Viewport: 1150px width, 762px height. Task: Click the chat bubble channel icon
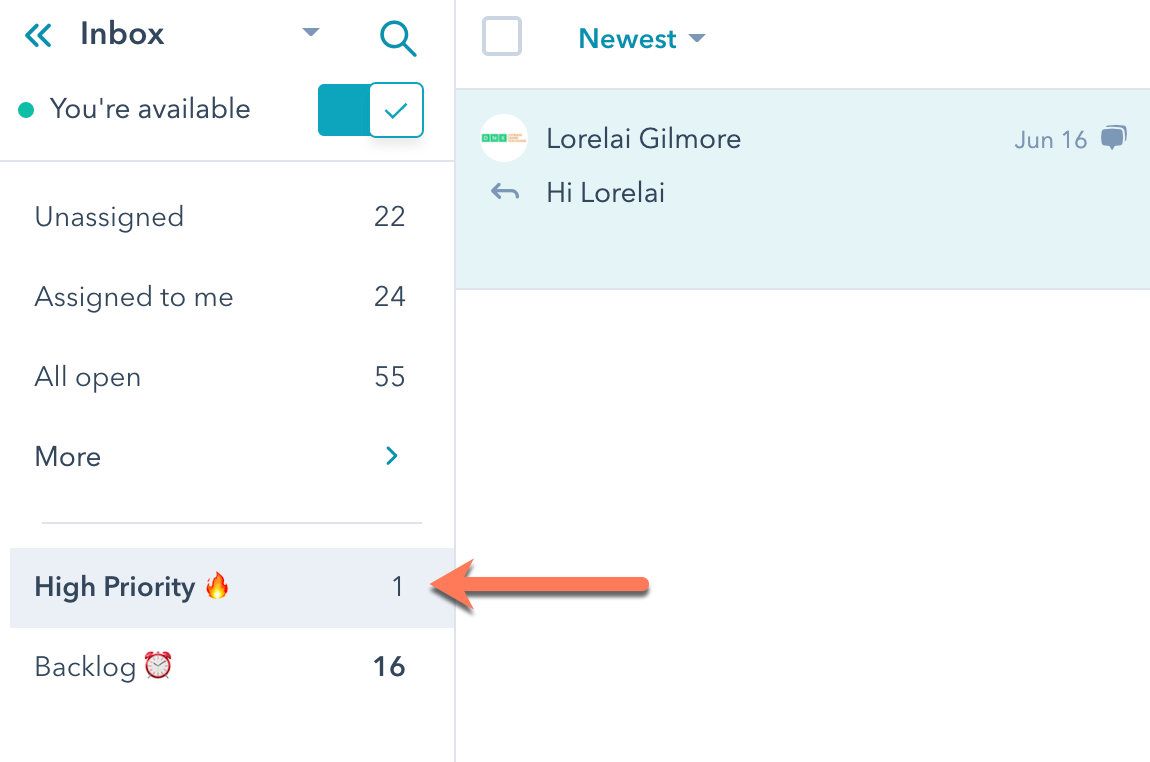pos(1113,139)
